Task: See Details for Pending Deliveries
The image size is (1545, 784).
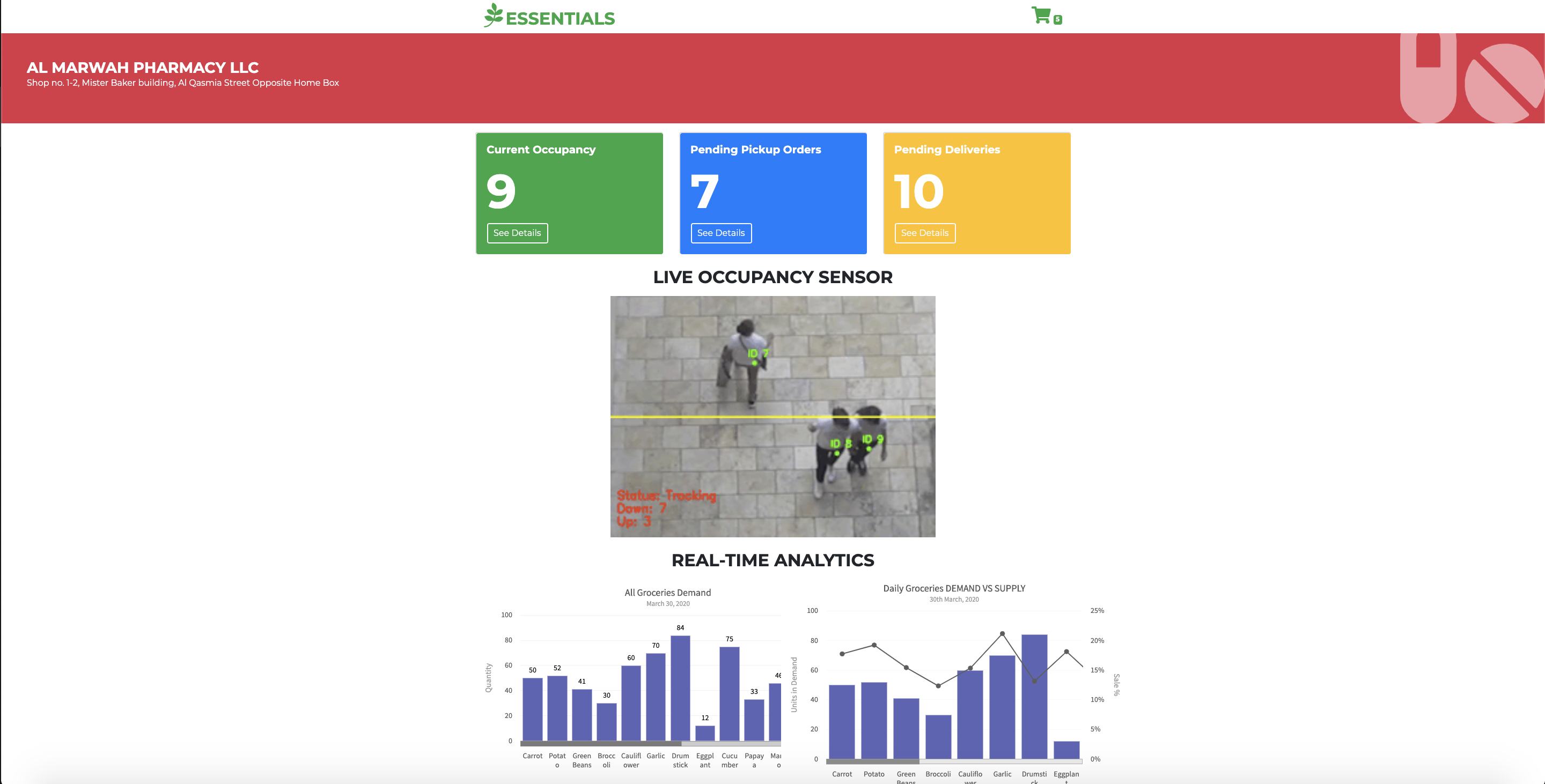Action: pyautogui.click(x=924, y=233)
